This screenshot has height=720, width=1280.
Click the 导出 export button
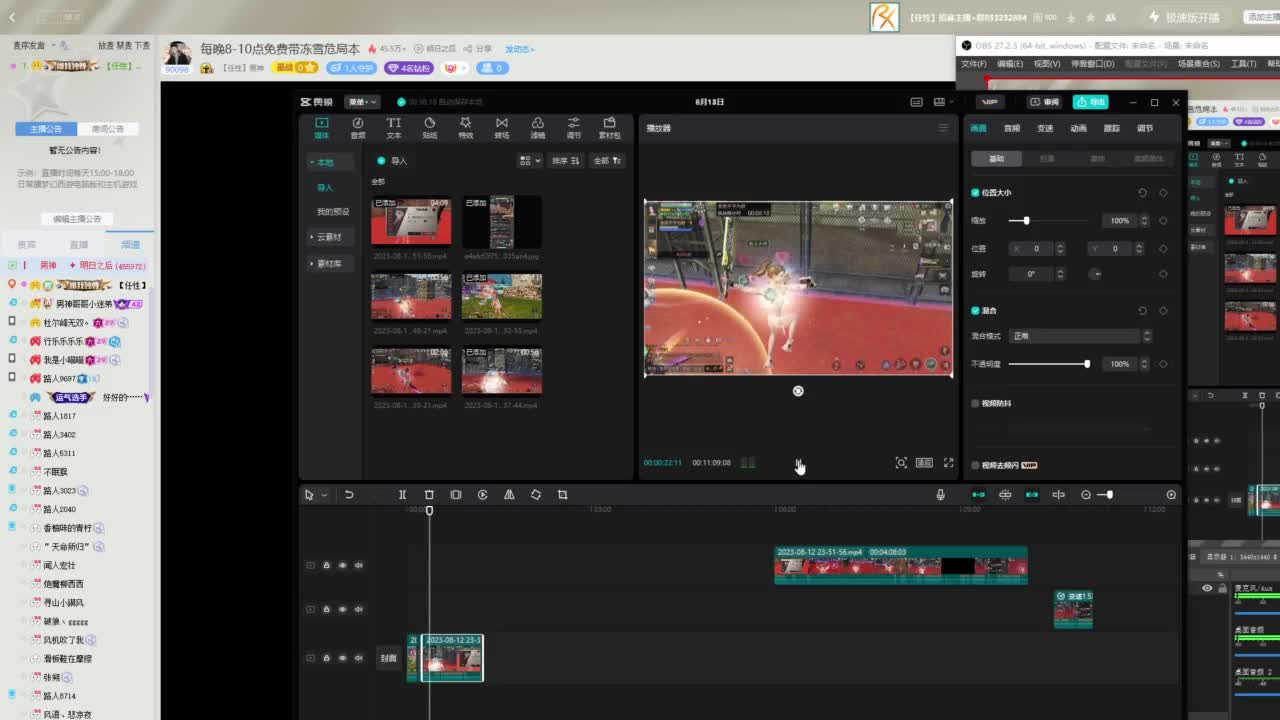tap(1090, 102)
